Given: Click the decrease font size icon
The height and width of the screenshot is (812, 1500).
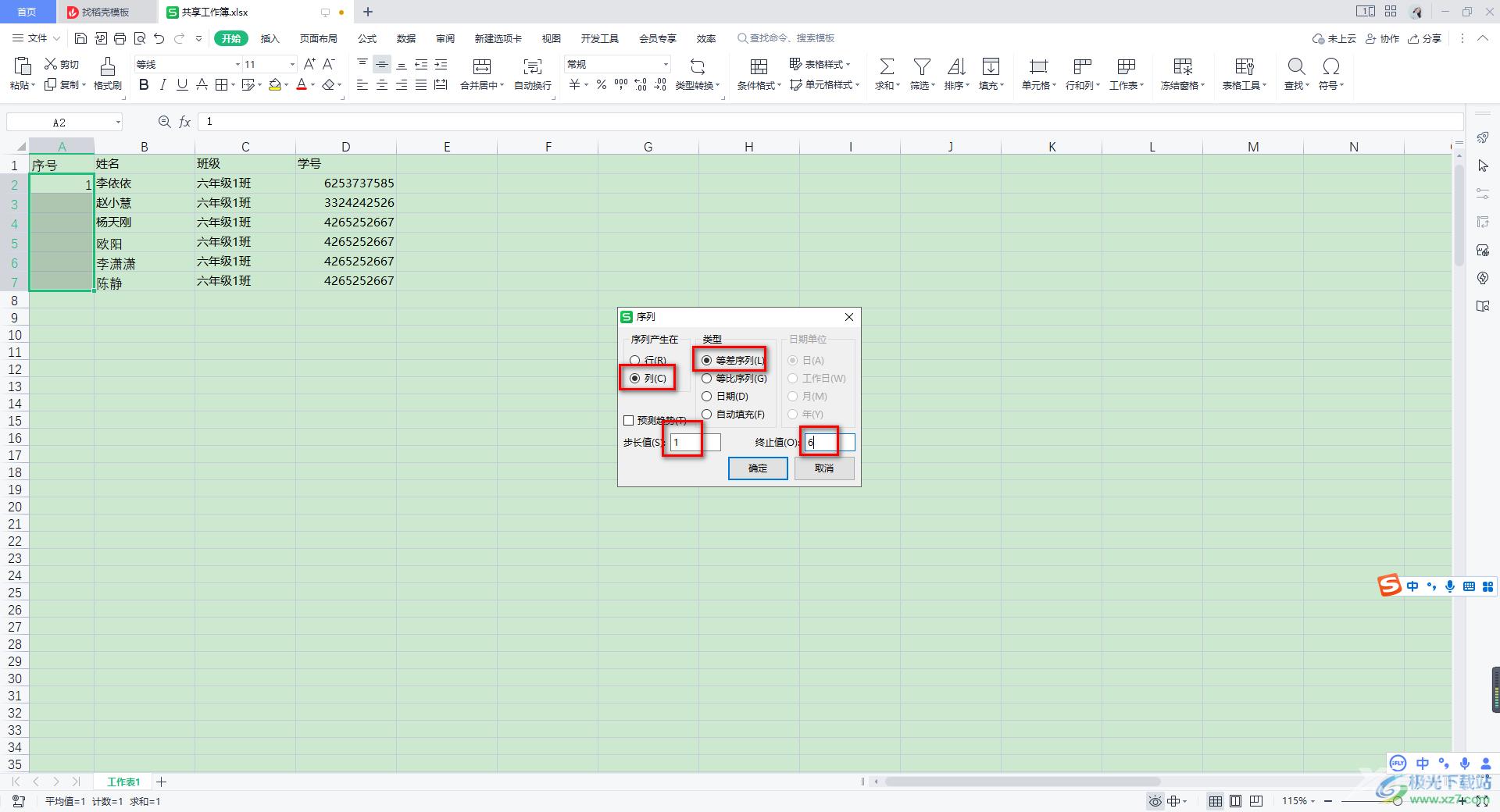Looking at the screenshot, I should 329,64.
